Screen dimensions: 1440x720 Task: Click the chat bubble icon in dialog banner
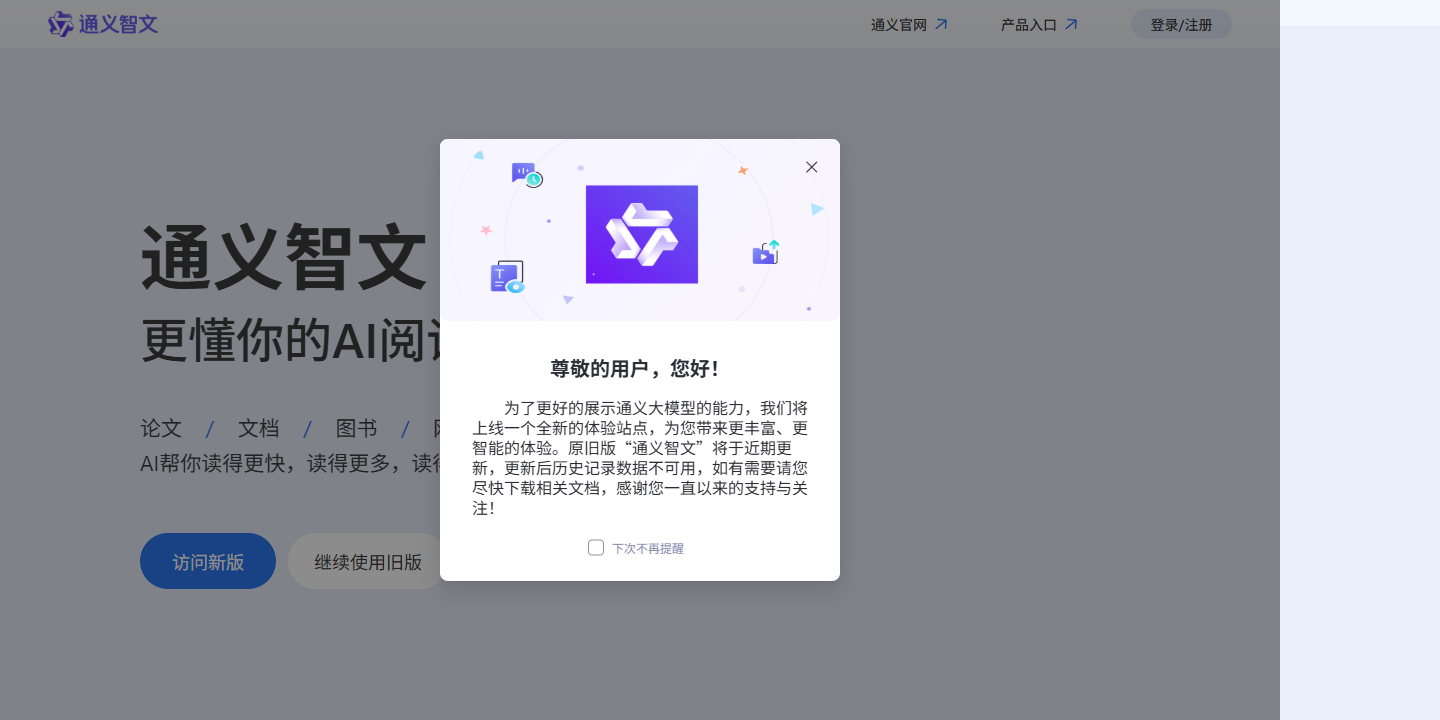[x=526, y=174]
